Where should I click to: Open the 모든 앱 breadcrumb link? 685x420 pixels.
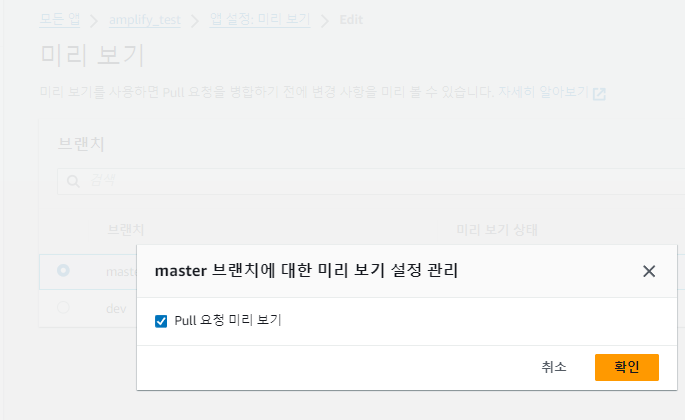[x=62, y=19]
